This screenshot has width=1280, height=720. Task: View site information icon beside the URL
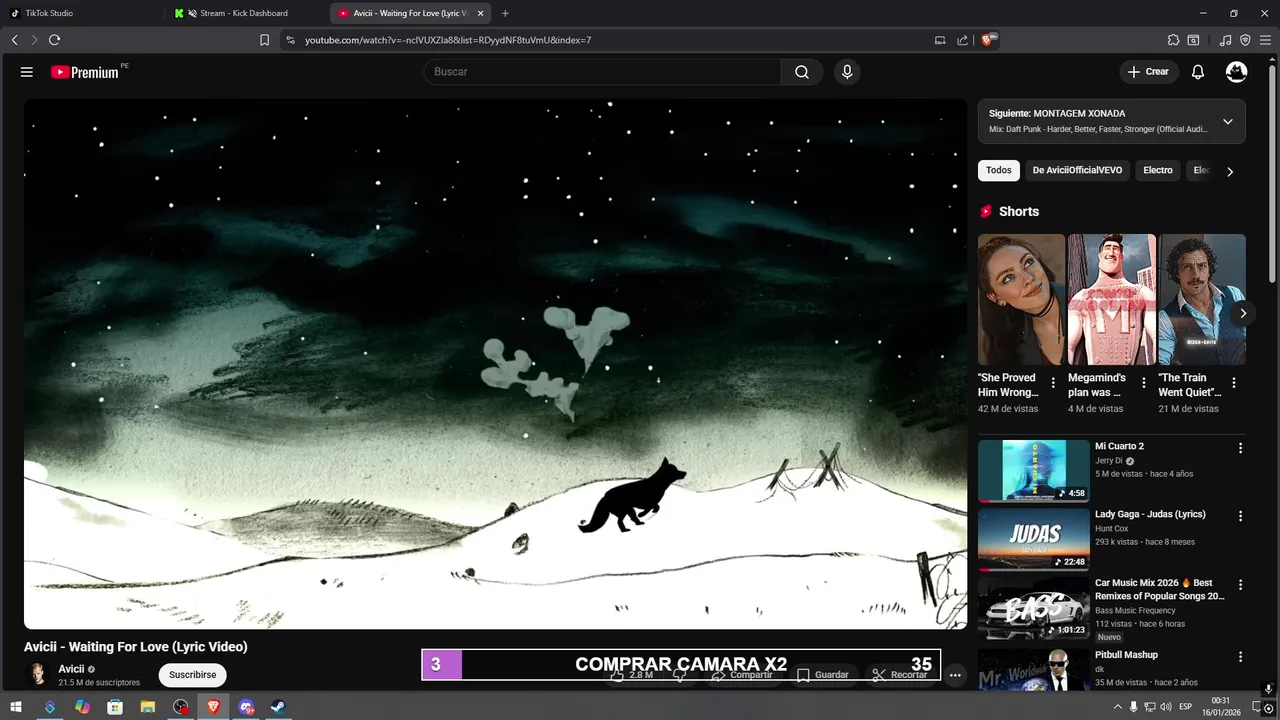click(x=290, y=40)
